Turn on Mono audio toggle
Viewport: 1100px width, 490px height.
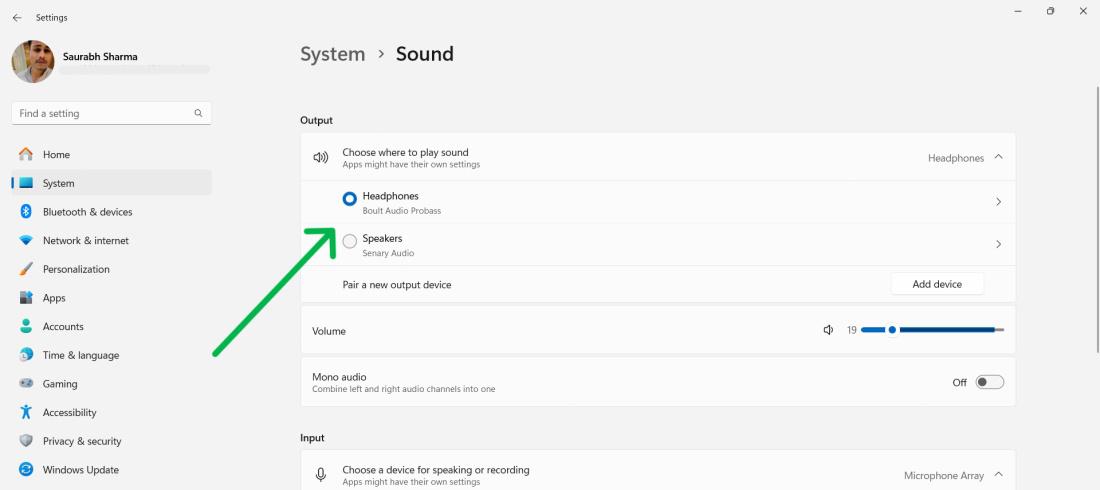(989, 382)
